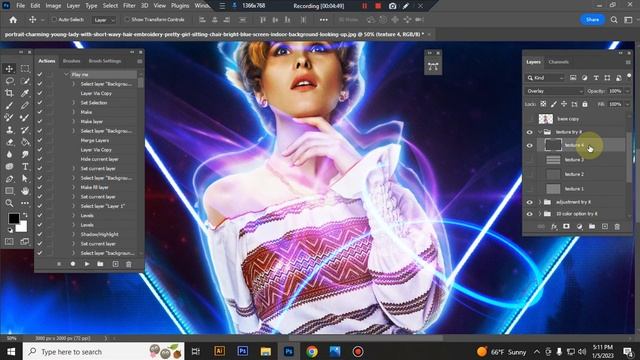Select the Eyedropper tool
Image resolution: width=640 pixels, height=360 pixels.
pyautogui.click(x=25, y=93)
